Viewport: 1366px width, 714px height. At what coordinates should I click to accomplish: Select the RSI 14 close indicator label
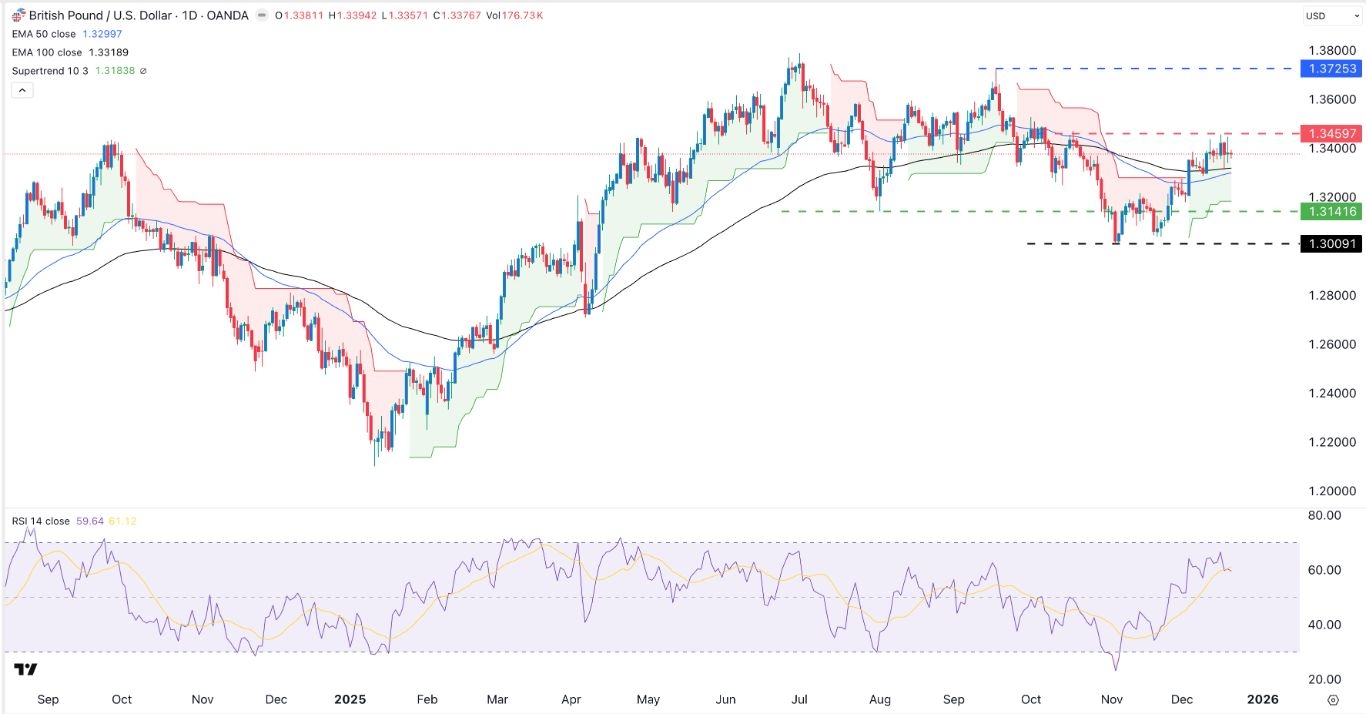(x=42, y=521)
